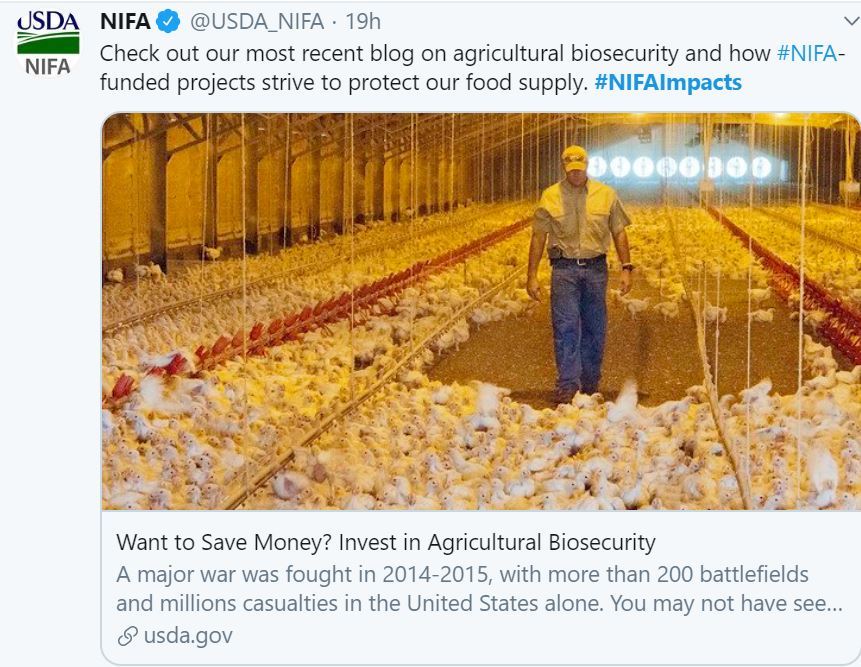Click the lit ventilation fans in the photo

[682, 167]
